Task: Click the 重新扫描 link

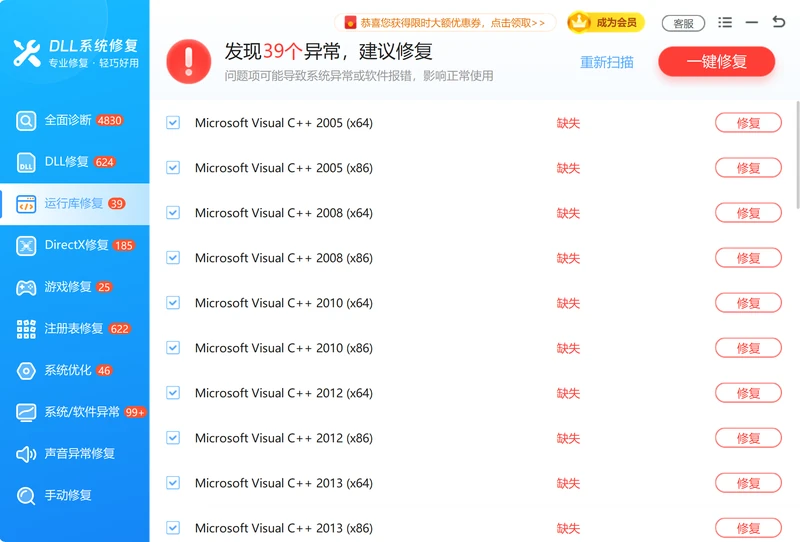Action: 607,62
